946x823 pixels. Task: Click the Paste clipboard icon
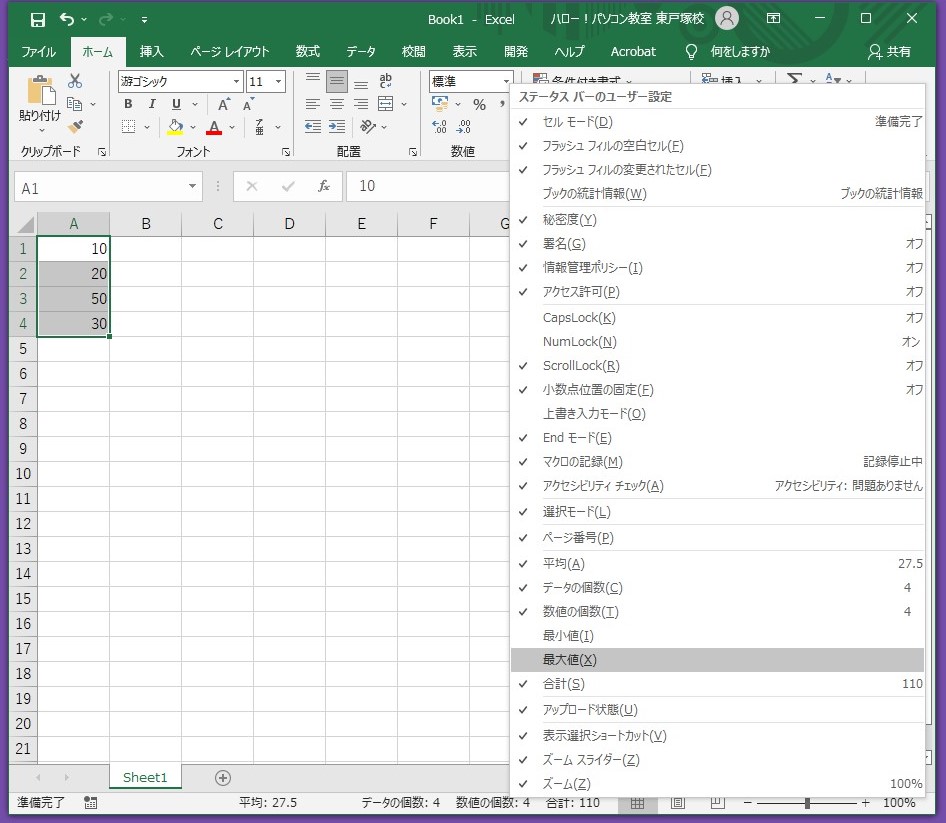[41, 91]
